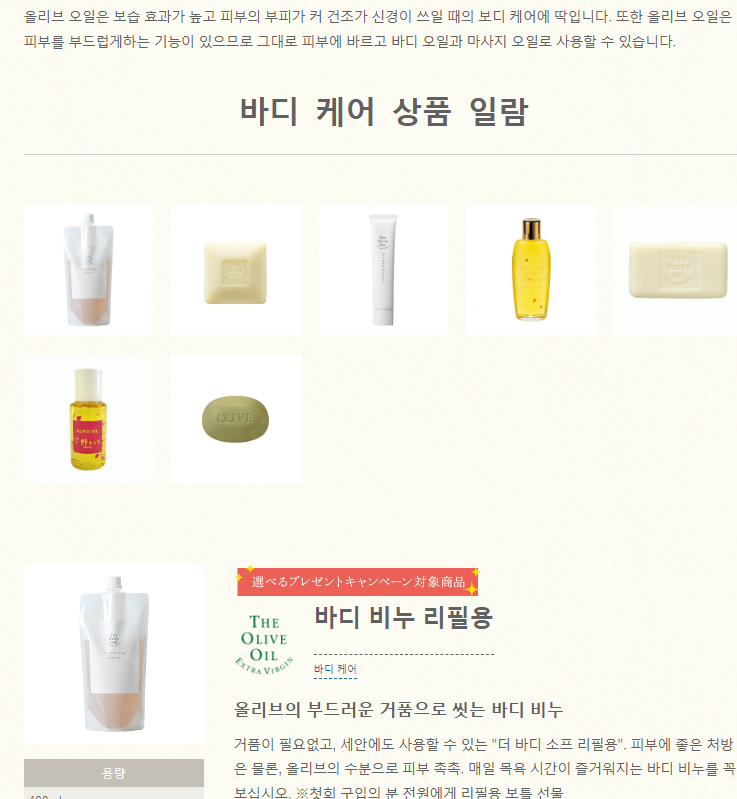Screen dimensions: 737x799
Task: Click the 용량 header bar
Action: 114,773
